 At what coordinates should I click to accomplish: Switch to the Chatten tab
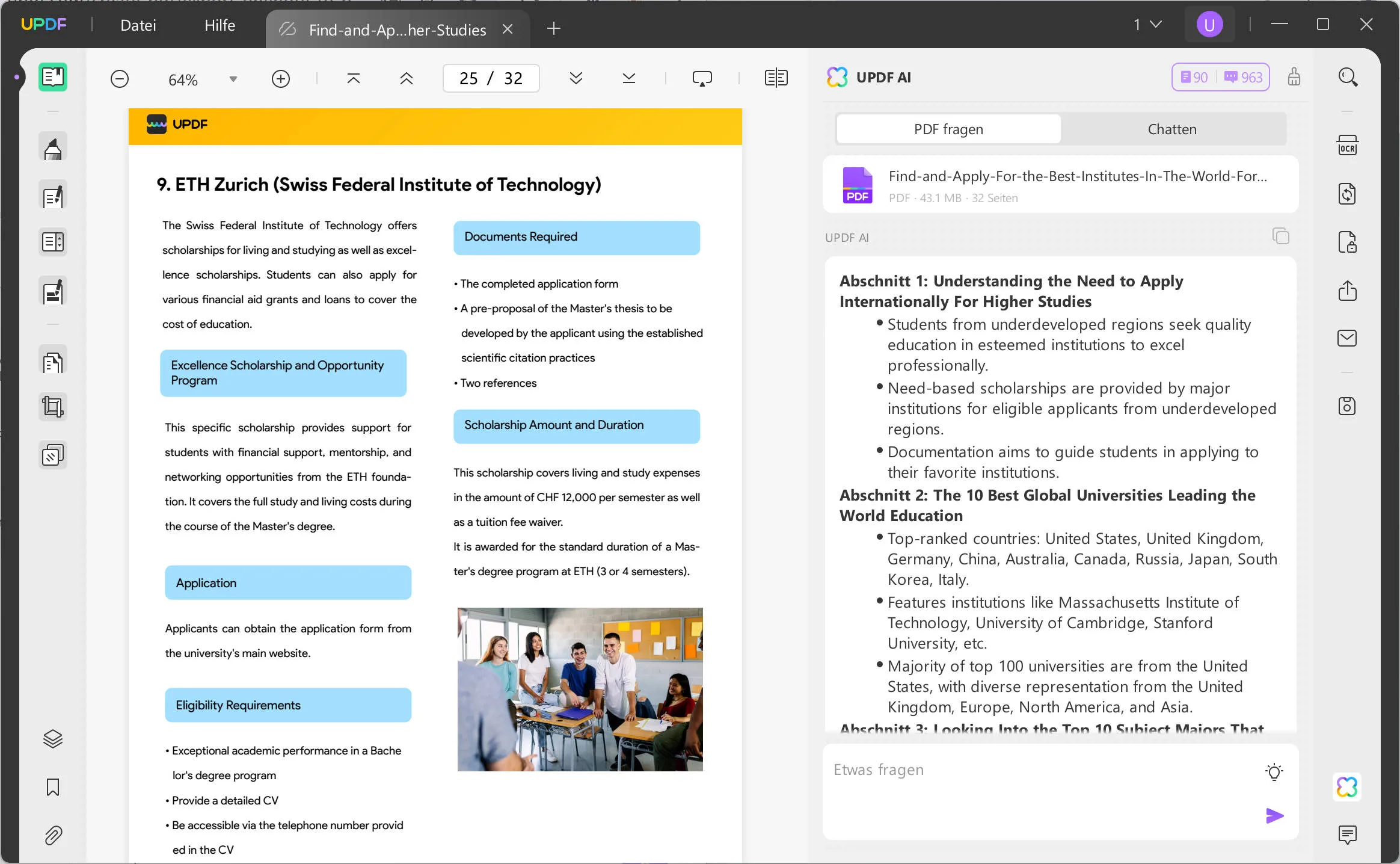[x=1172, y=129]
